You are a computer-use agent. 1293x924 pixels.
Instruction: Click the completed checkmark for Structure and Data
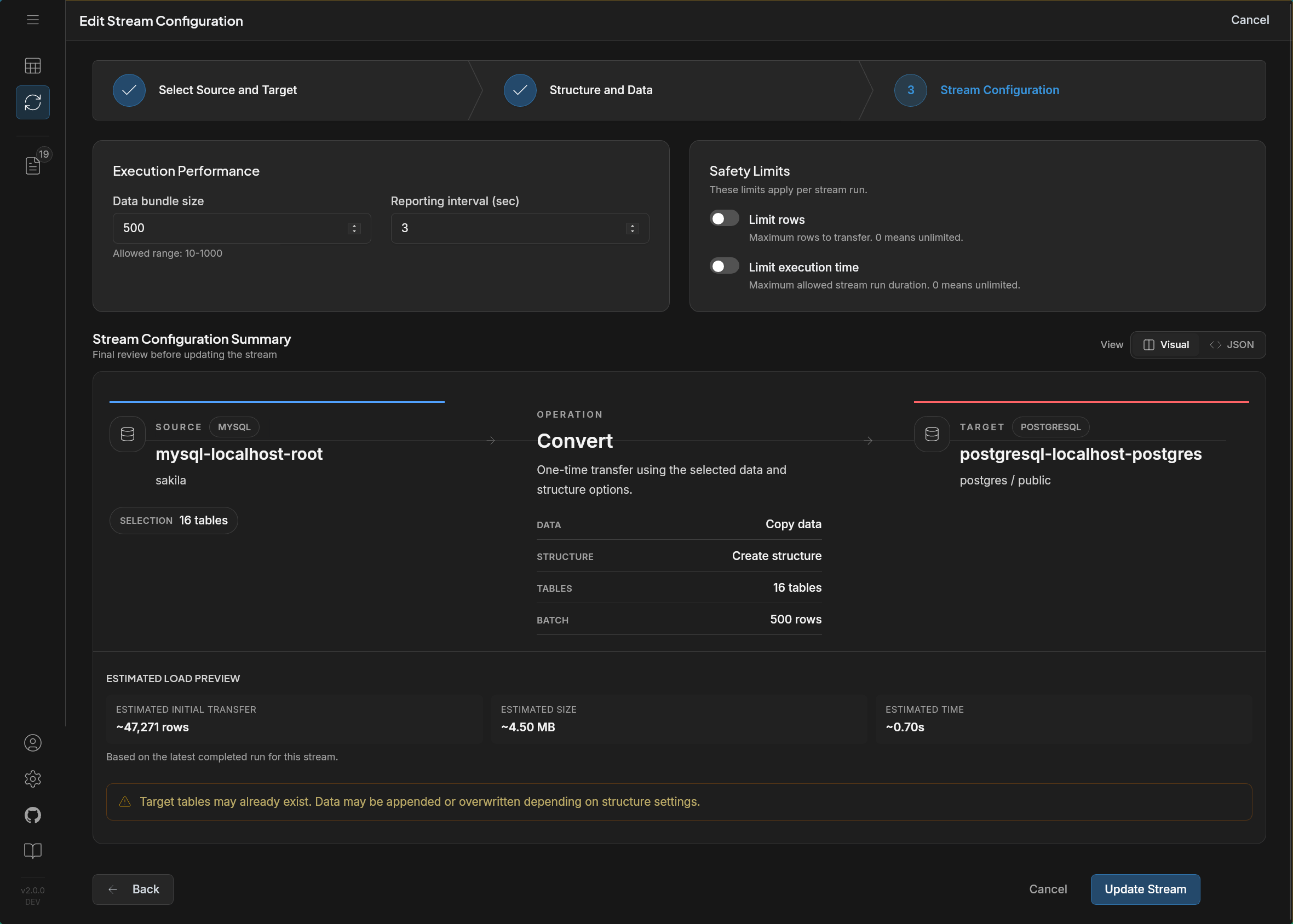coord(520,90)
